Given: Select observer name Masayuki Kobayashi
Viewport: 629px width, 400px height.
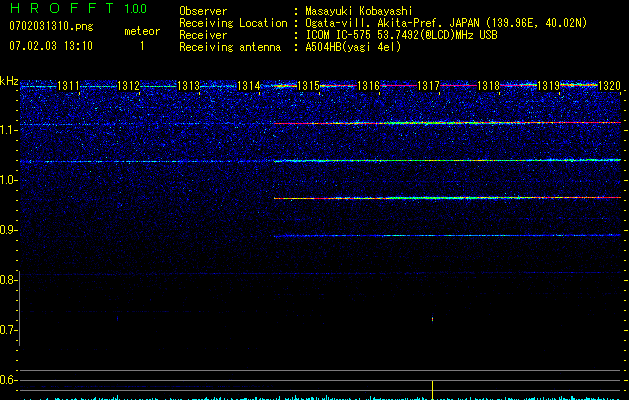Looking at the screenshot, I should click(359, 11).
